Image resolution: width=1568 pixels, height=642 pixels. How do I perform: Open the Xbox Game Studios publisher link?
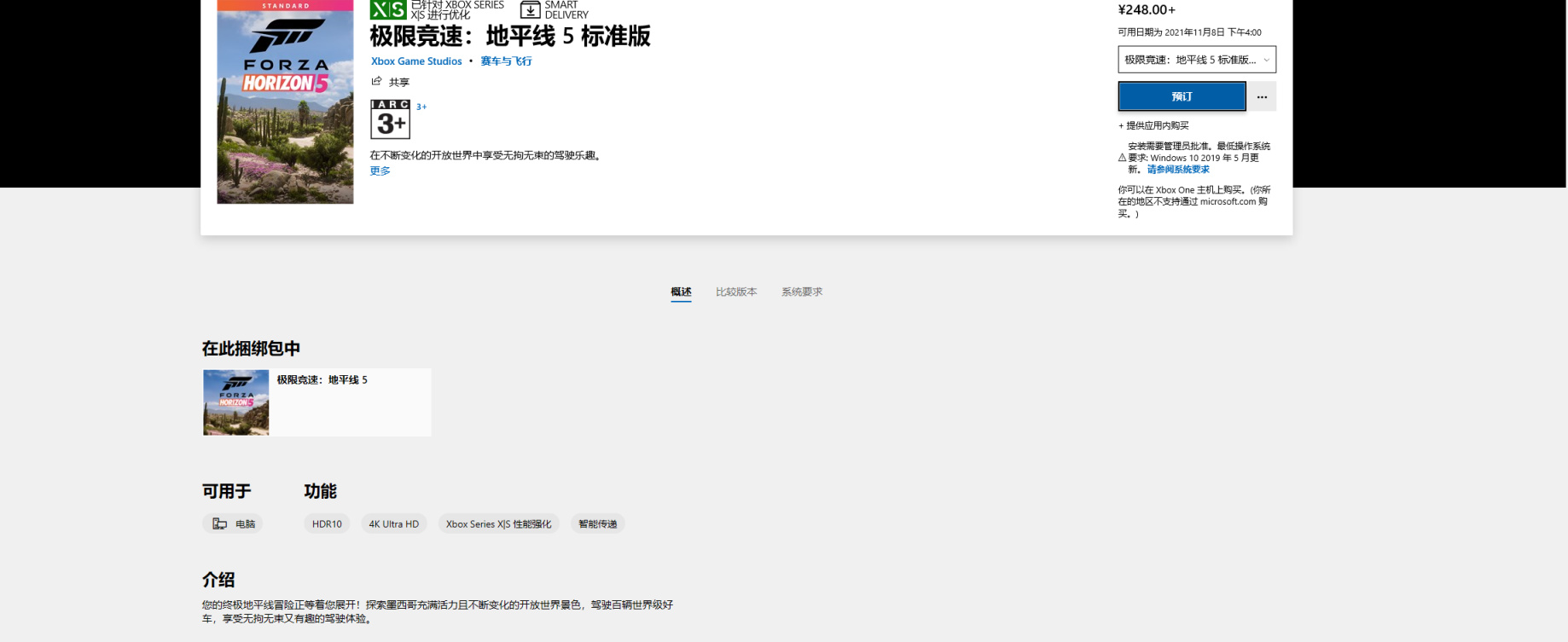coord(416,61)
